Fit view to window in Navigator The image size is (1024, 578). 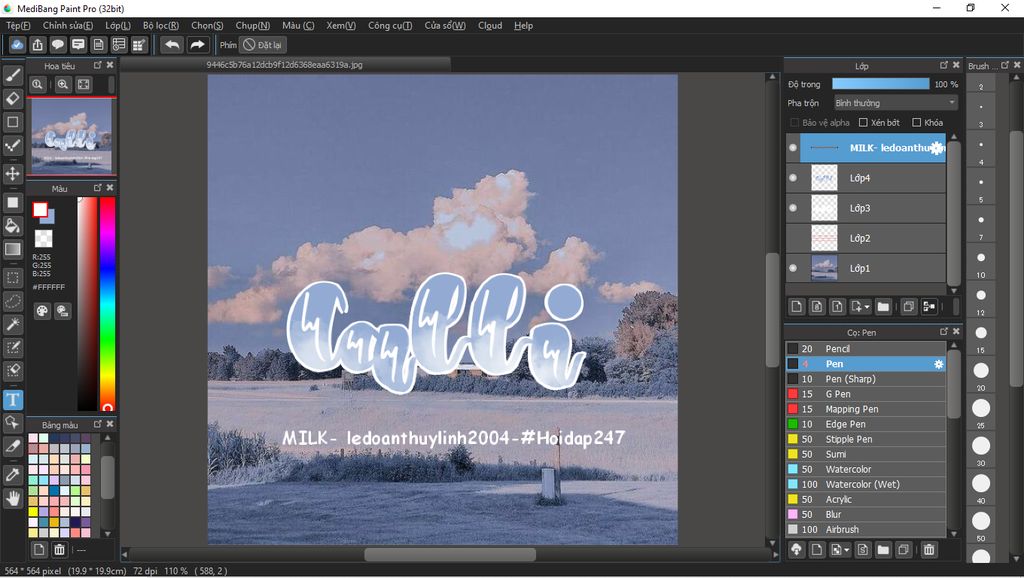click(84, 84)
